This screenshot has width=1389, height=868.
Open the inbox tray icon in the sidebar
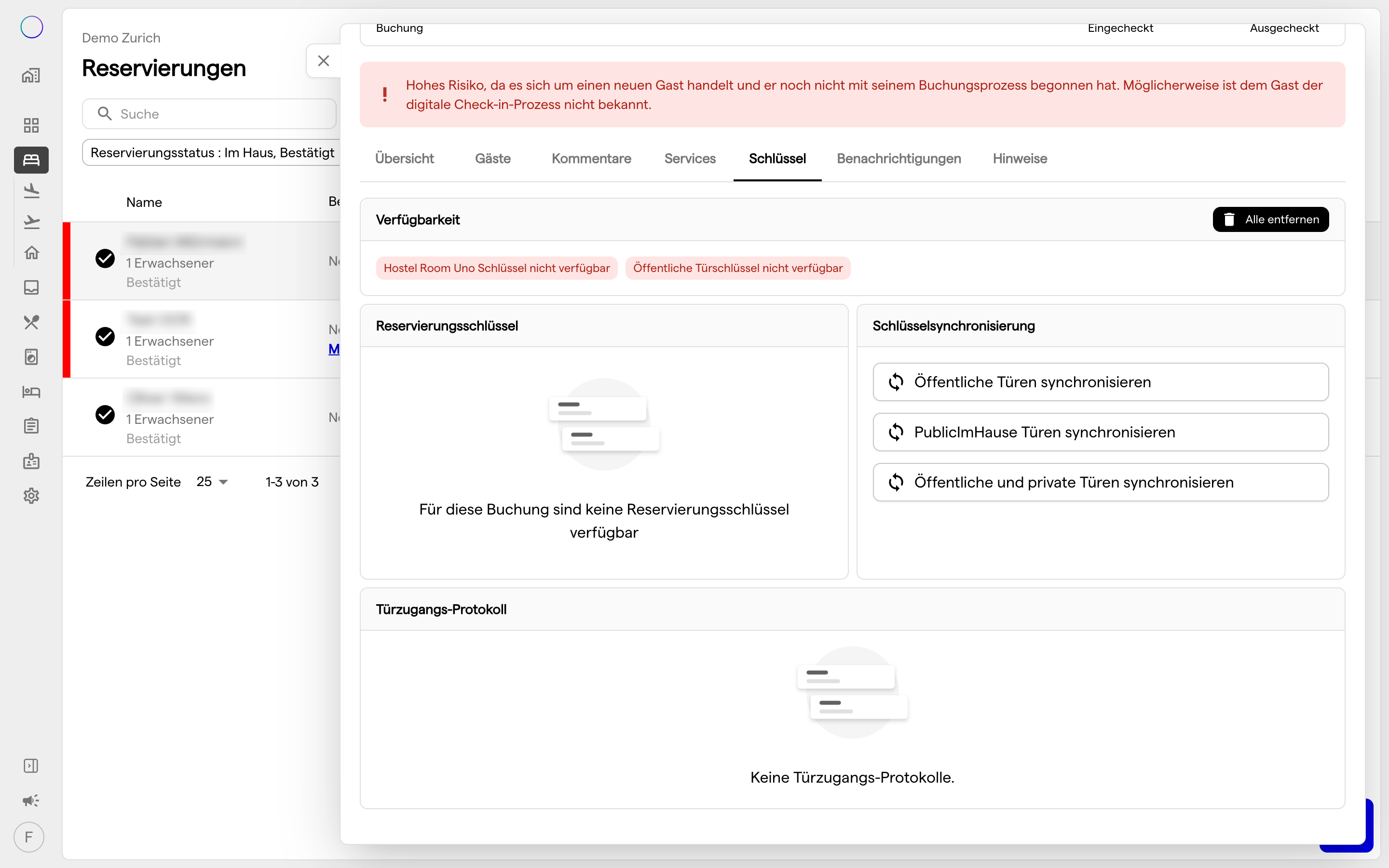tap(31, 287)
